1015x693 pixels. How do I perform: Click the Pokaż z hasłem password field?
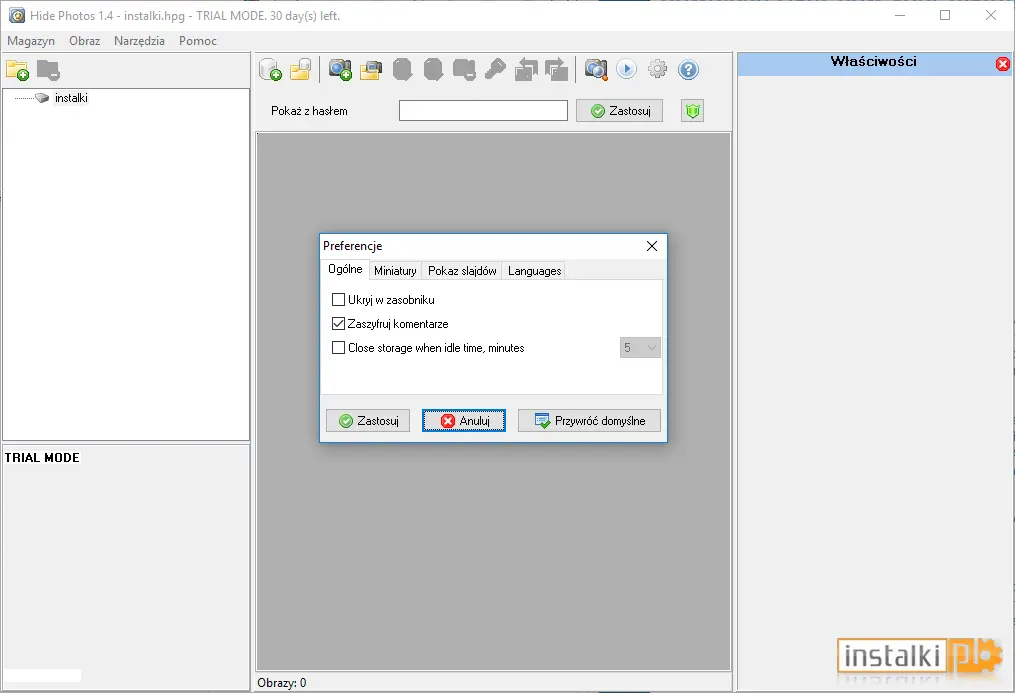click(483, 111)
